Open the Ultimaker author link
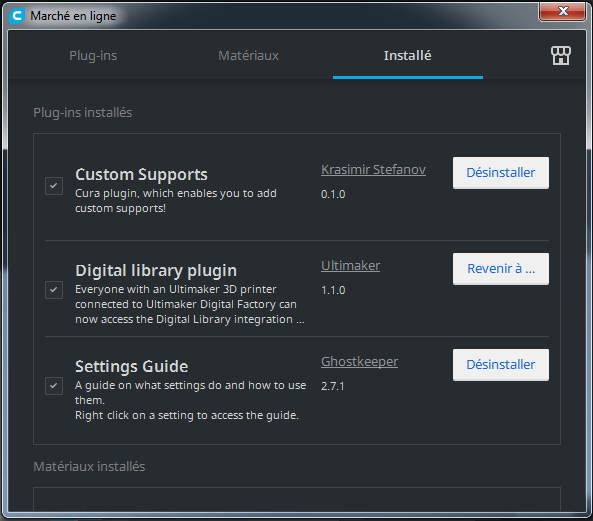Image resolution: width=593 pixels, height=521 pixels. (351, 266)
